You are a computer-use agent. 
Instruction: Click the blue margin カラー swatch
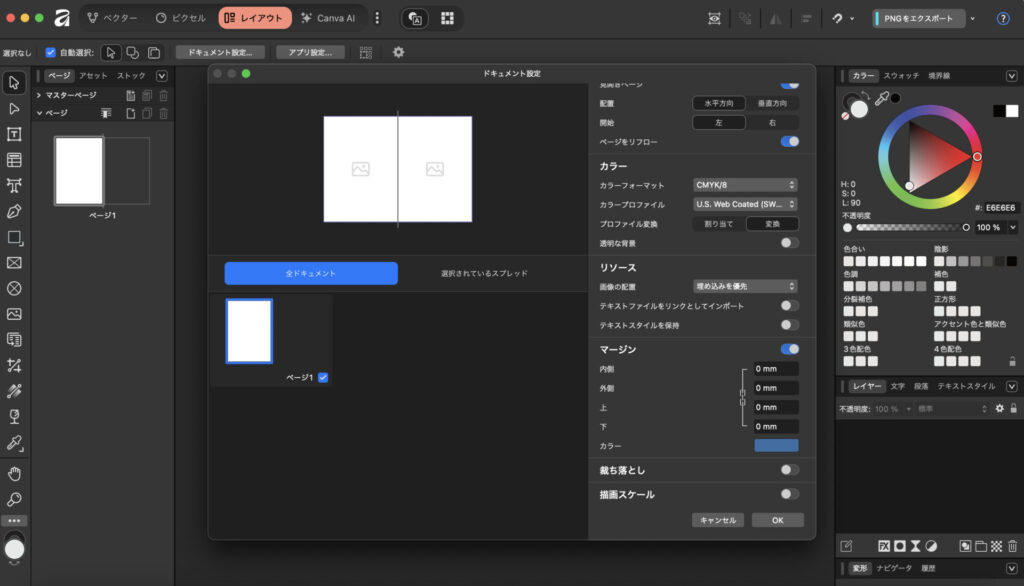coord(776,445)
